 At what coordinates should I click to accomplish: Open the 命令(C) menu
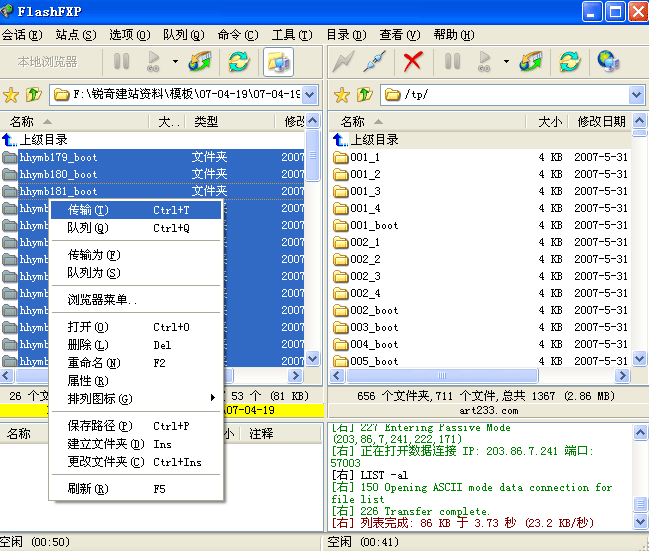(x=238, y=35)
